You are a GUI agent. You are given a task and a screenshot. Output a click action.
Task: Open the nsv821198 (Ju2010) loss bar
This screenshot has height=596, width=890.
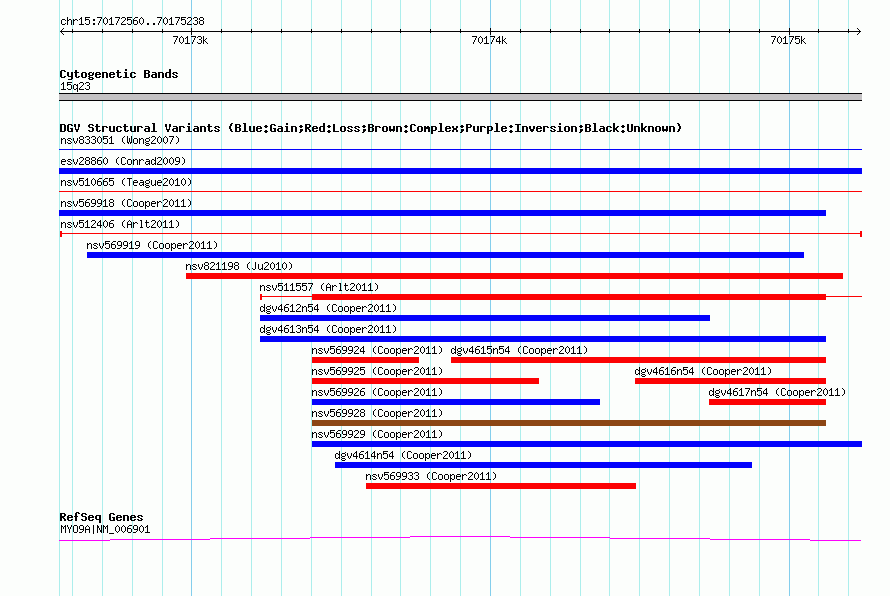tap(514, 276)
